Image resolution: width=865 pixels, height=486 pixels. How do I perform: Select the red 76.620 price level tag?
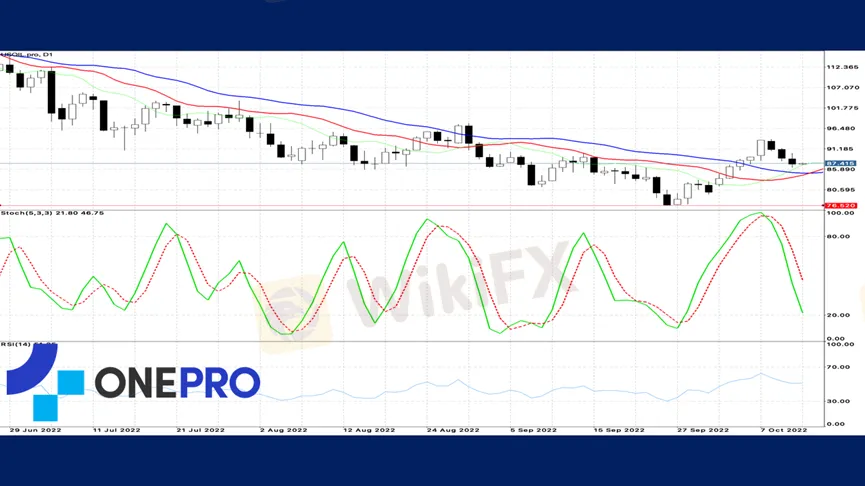click(840, 206)
